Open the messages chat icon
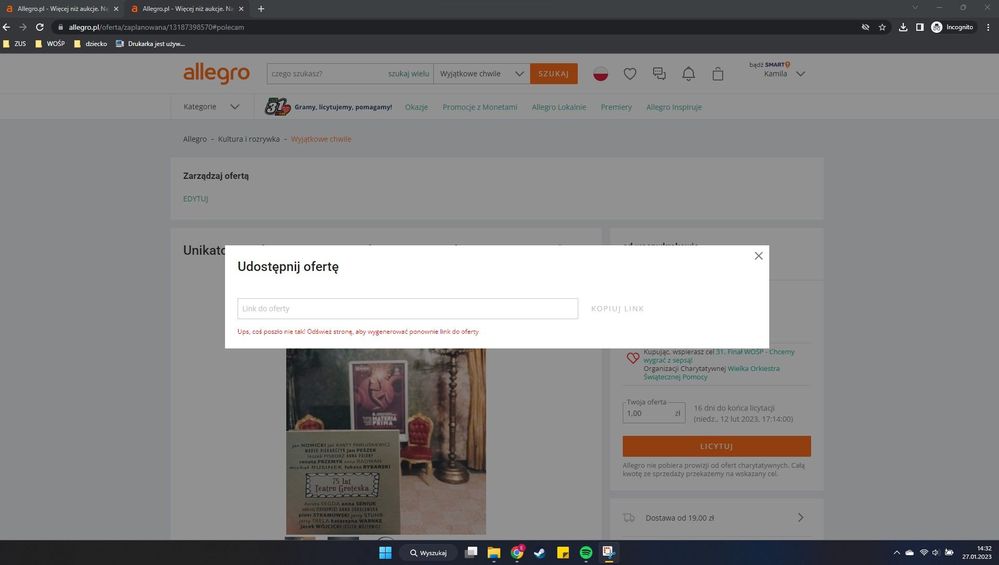This screenshot has width=999, height=565. click(659, 74)
